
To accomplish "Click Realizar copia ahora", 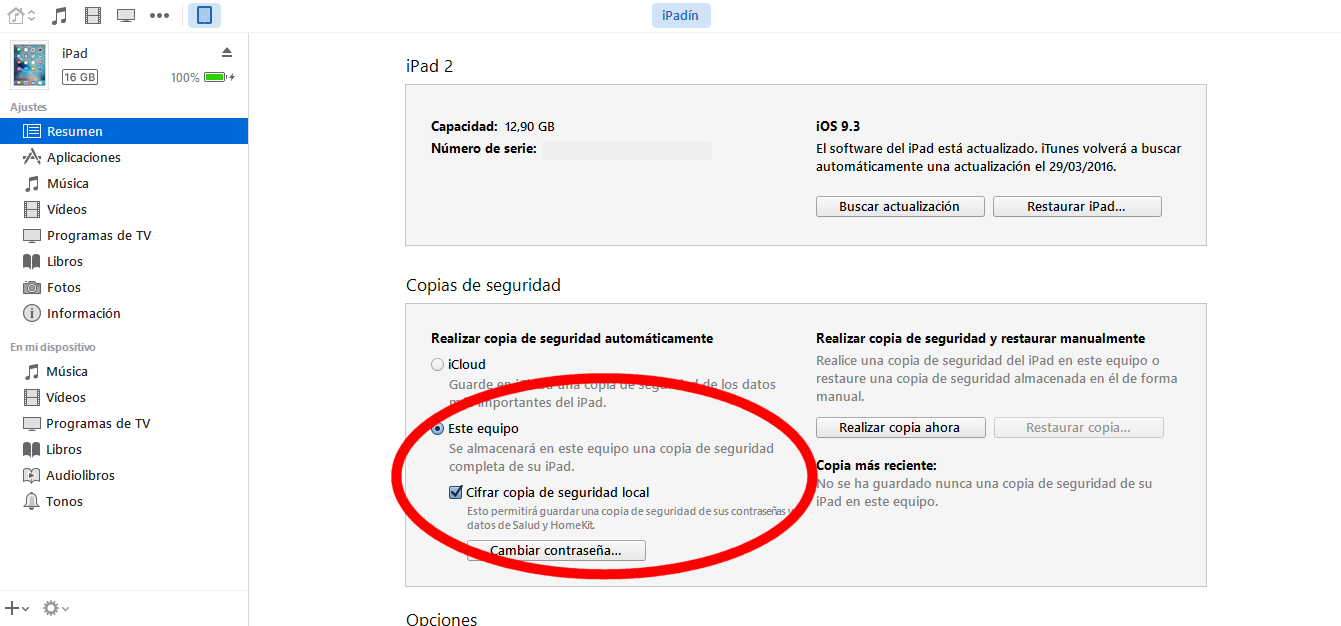I will (900, 427).
